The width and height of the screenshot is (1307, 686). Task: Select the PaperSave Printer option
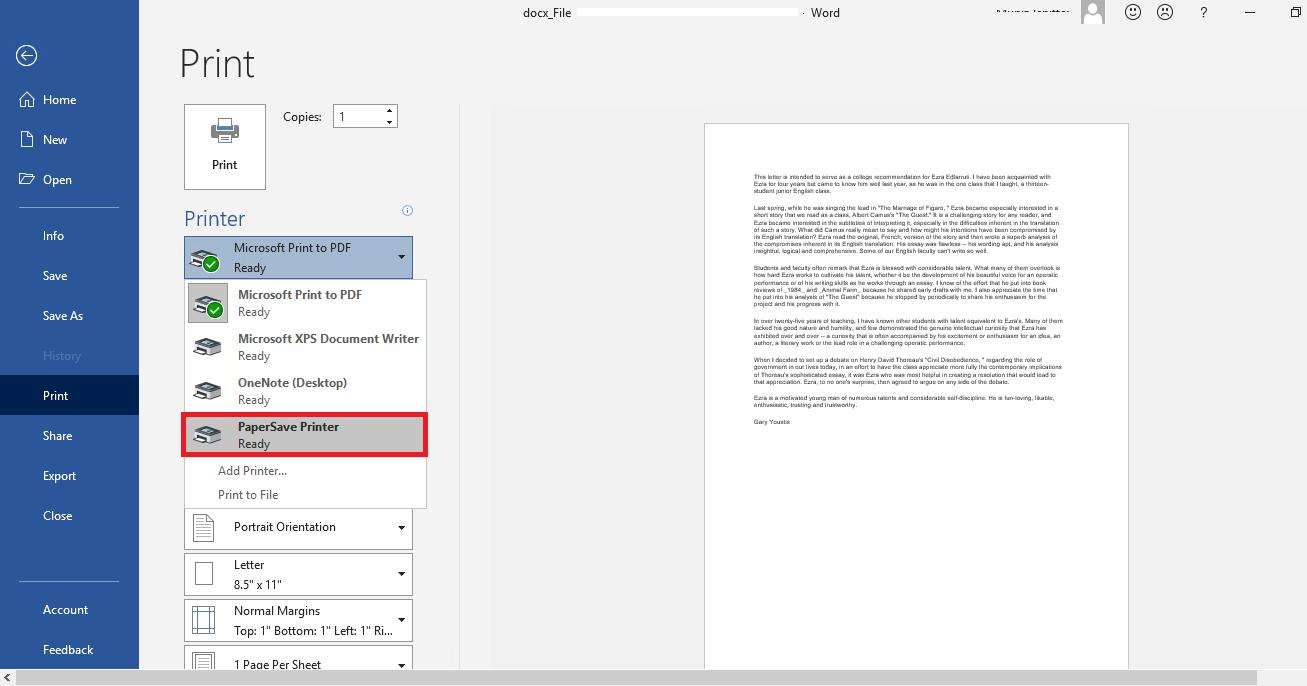click(x=306, y=435)
